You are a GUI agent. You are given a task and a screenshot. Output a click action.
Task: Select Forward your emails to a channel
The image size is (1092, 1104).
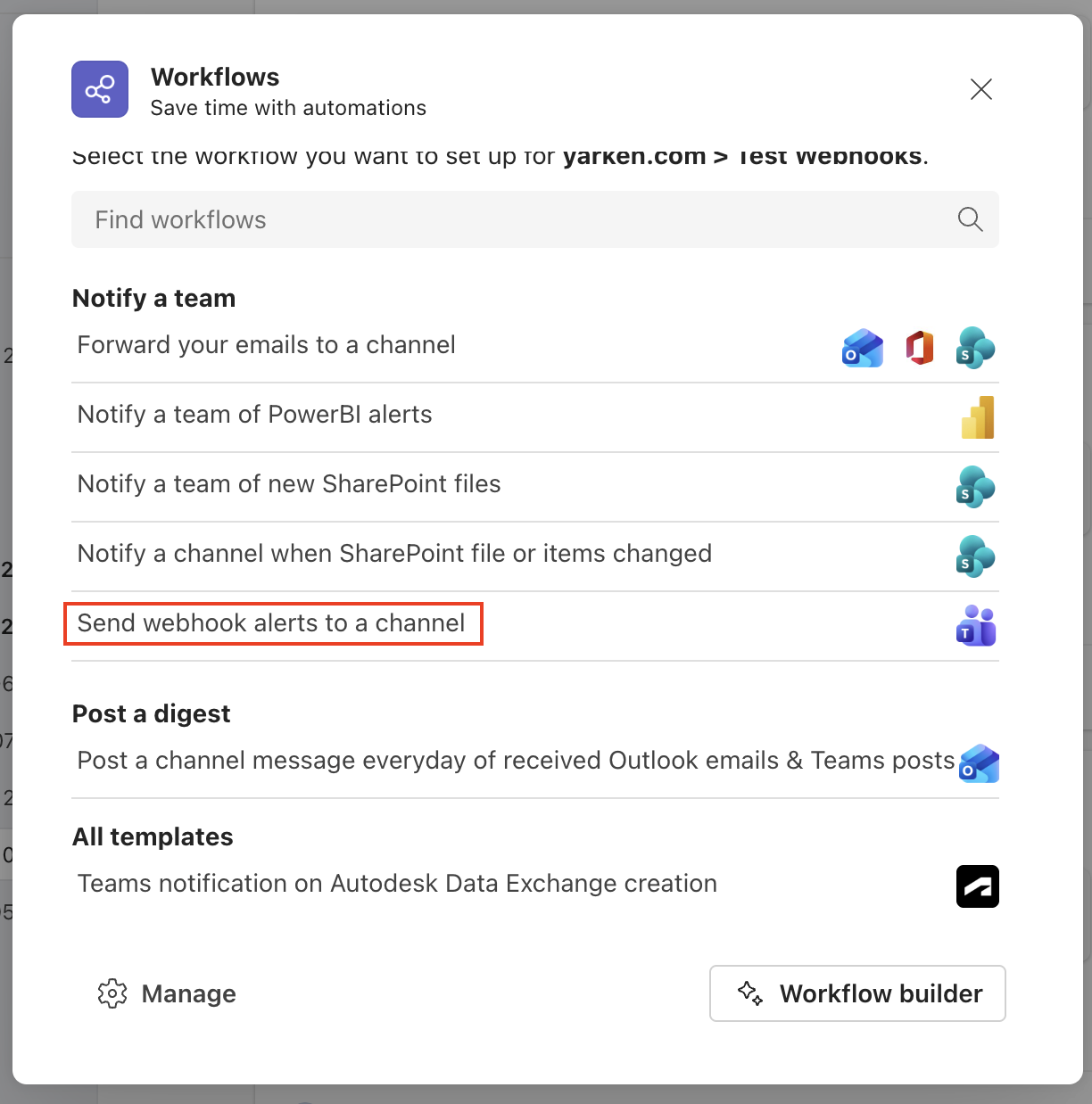coord(267,345)
